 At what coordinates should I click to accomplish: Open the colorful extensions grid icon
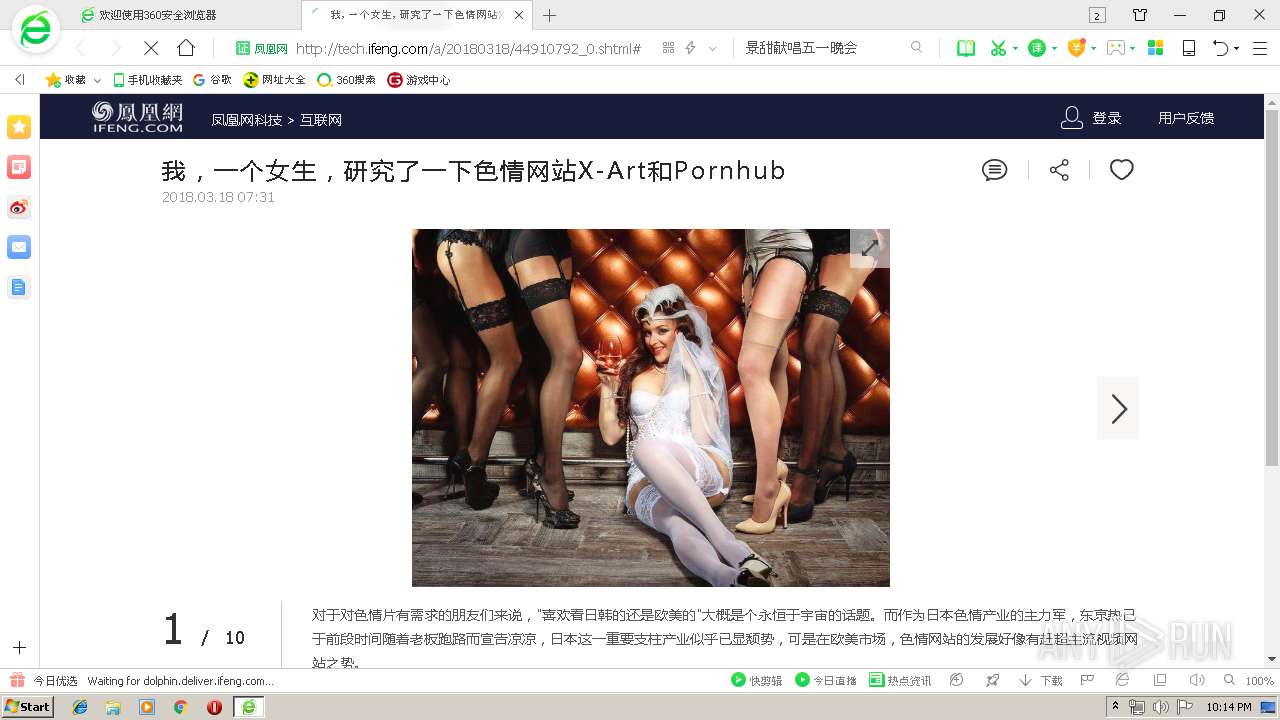point(1155,48)
